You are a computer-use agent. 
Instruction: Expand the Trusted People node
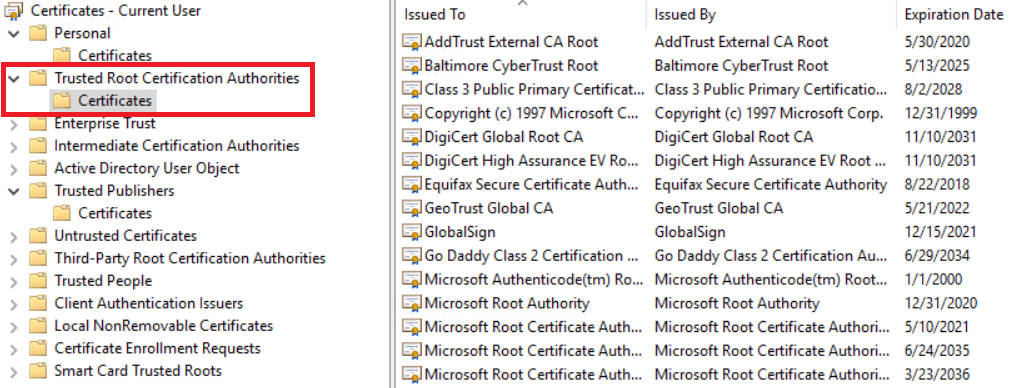point(14,281)
